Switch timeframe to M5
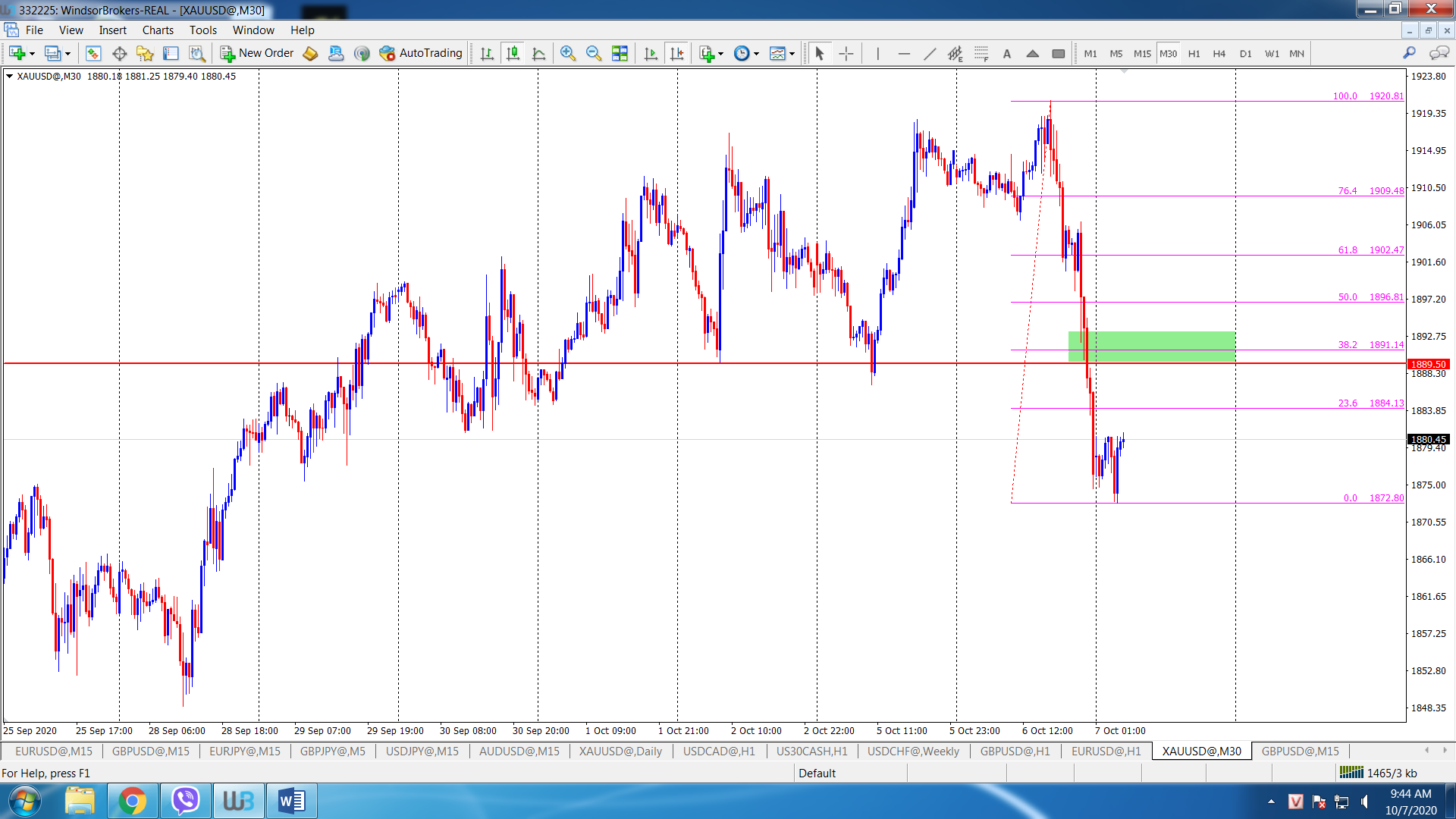1456x819 pixels. (1116, 54)
